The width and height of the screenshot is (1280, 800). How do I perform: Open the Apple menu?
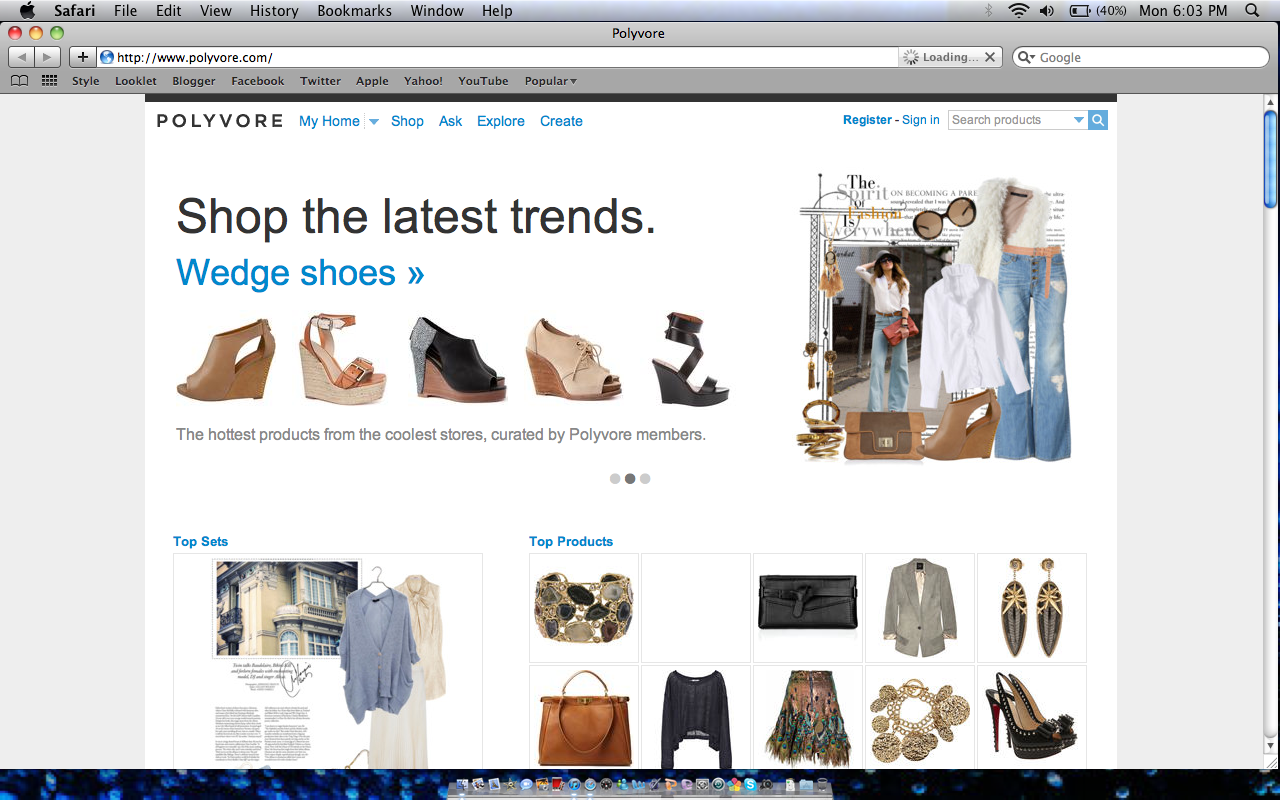(x=27, y=10)
